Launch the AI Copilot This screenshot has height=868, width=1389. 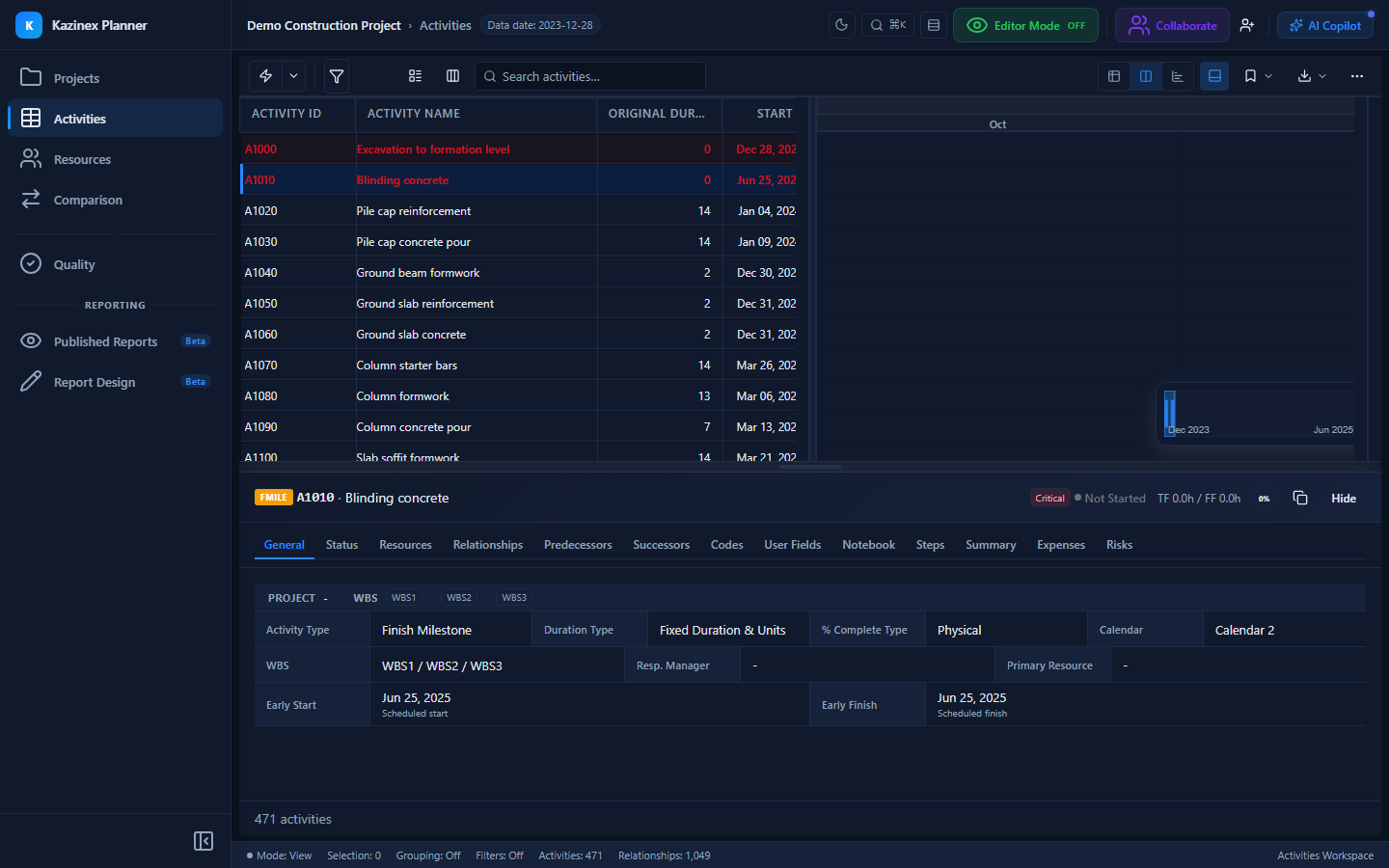tap(1325, 25)
